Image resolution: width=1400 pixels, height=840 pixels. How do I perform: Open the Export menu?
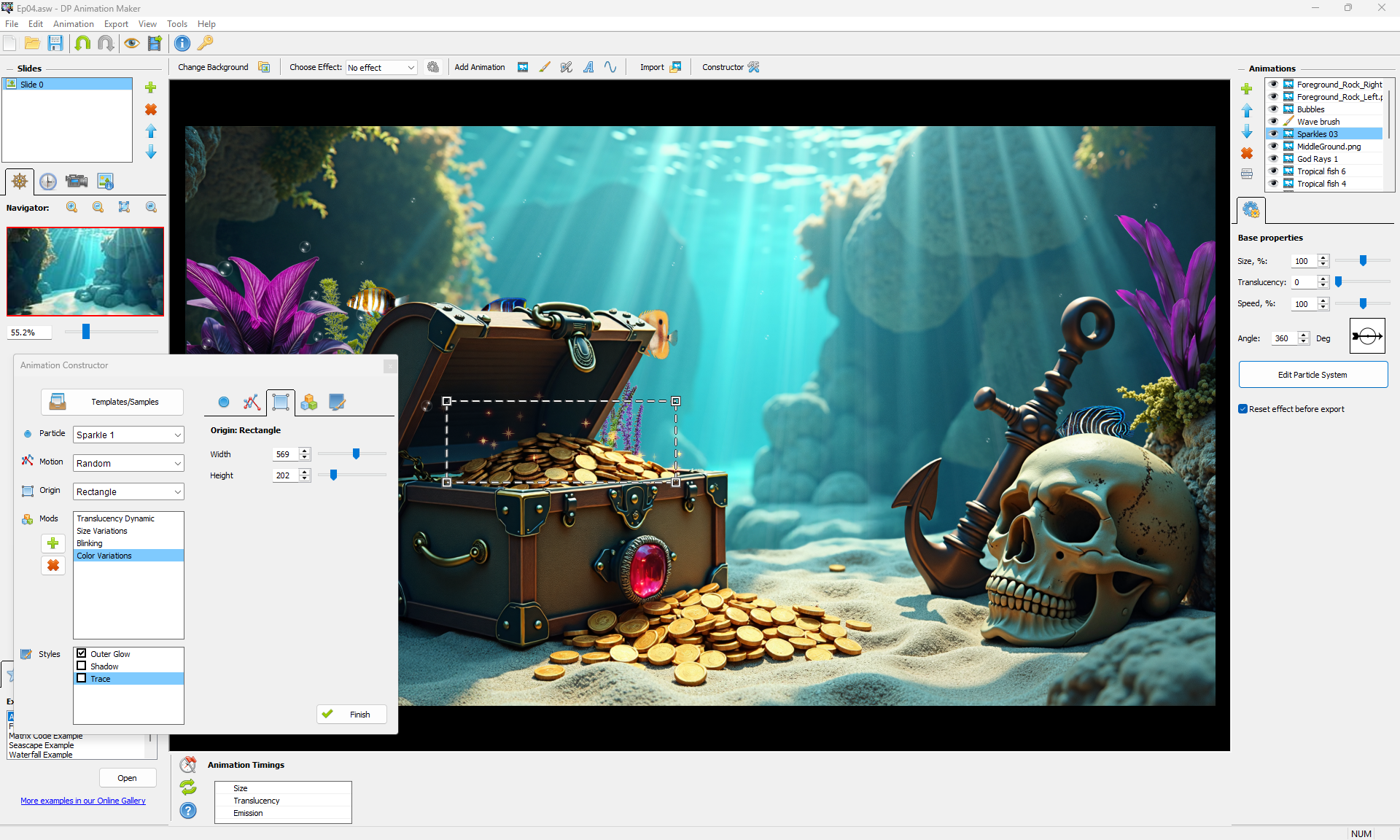116,24
